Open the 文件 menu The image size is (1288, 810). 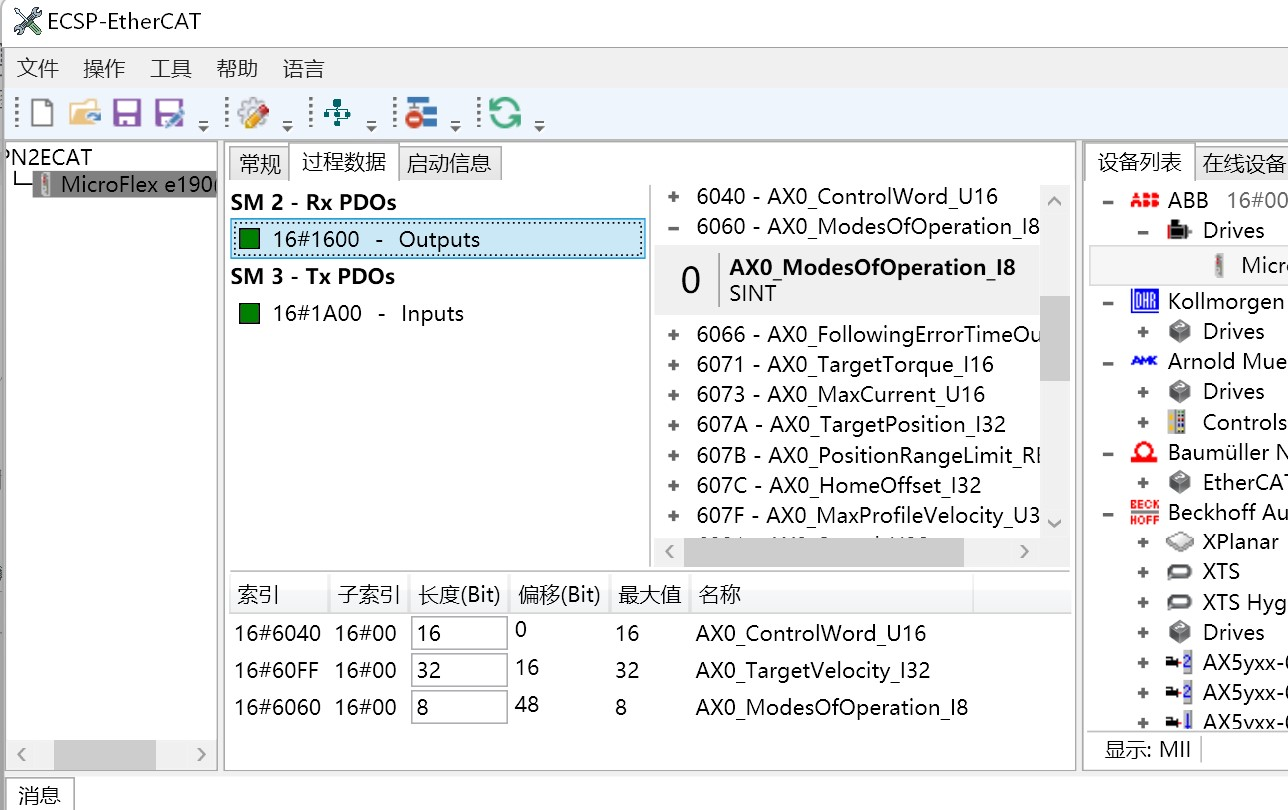(x=38, y=69)
